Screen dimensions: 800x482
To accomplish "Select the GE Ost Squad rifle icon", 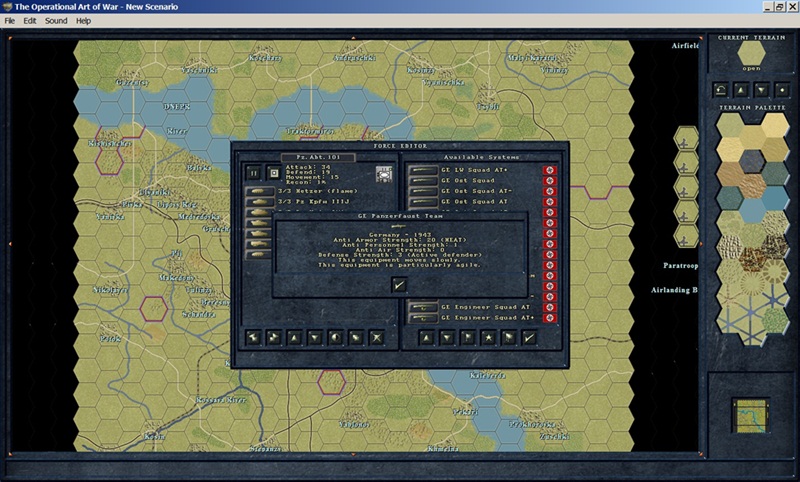I will tap(423, 181).
